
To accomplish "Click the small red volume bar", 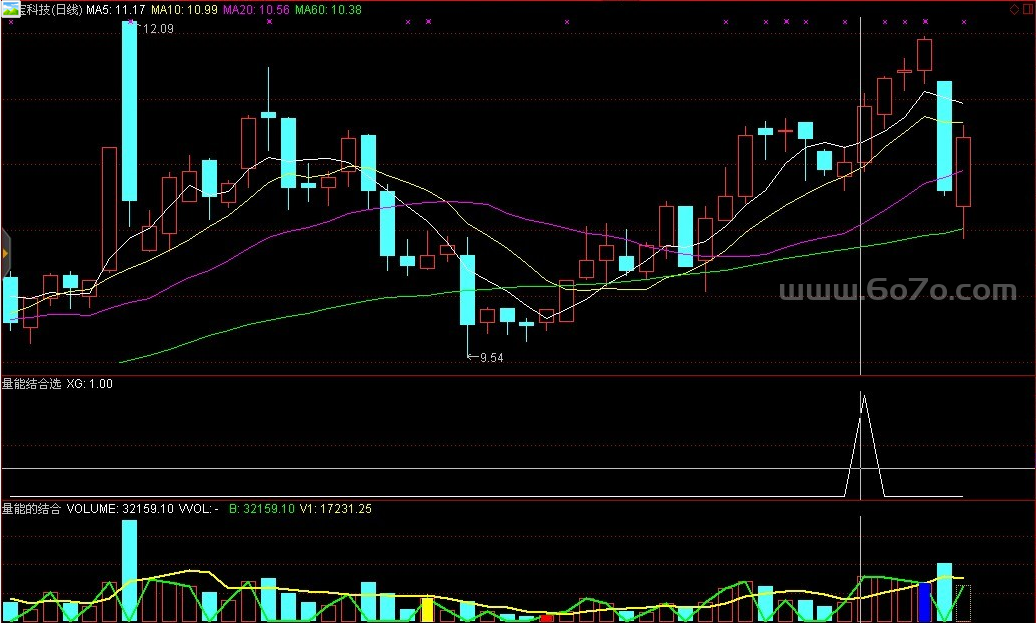I will click(x=546, y=618).
